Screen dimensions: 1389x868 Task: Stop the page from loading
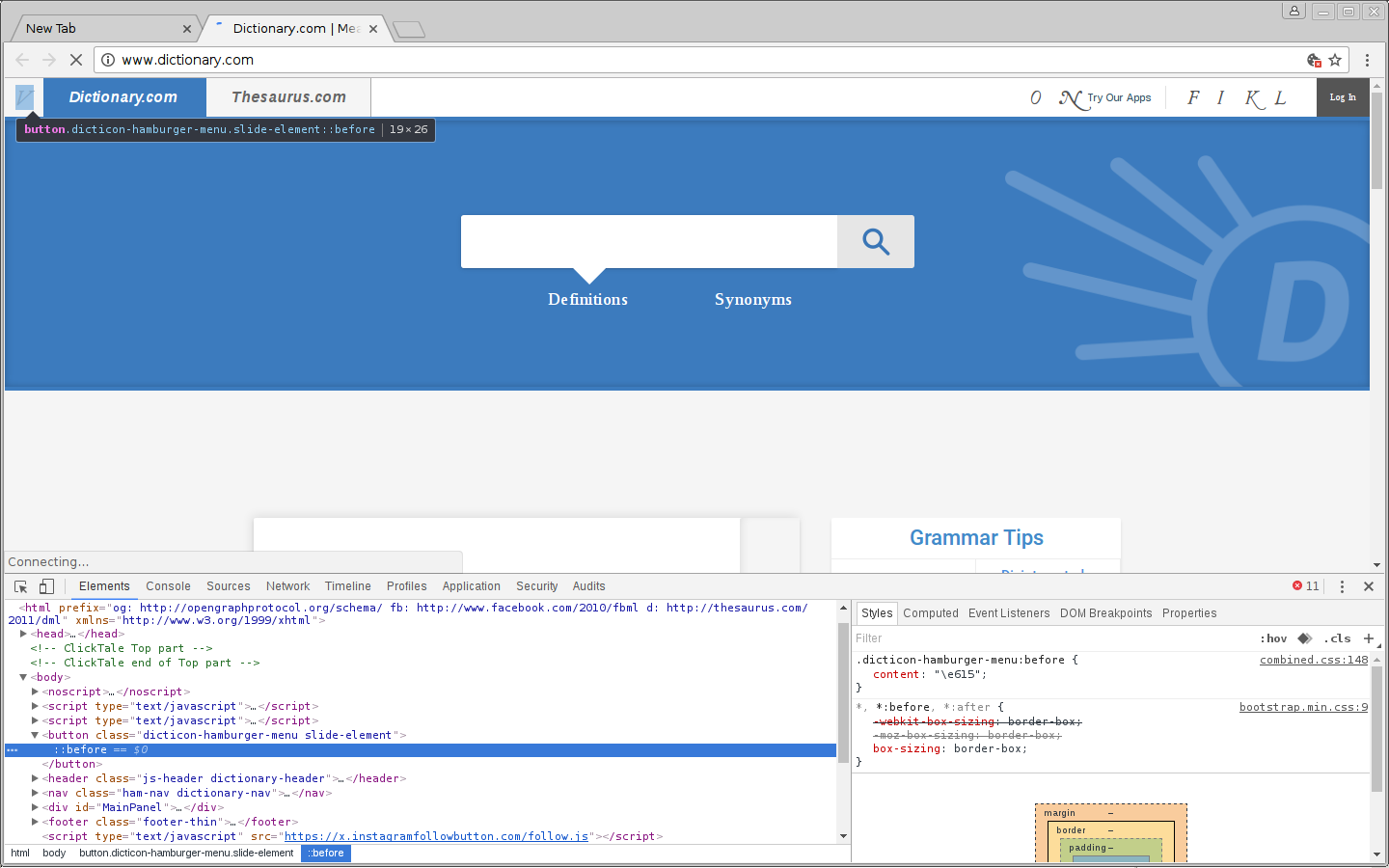click(x=76, y=60)
